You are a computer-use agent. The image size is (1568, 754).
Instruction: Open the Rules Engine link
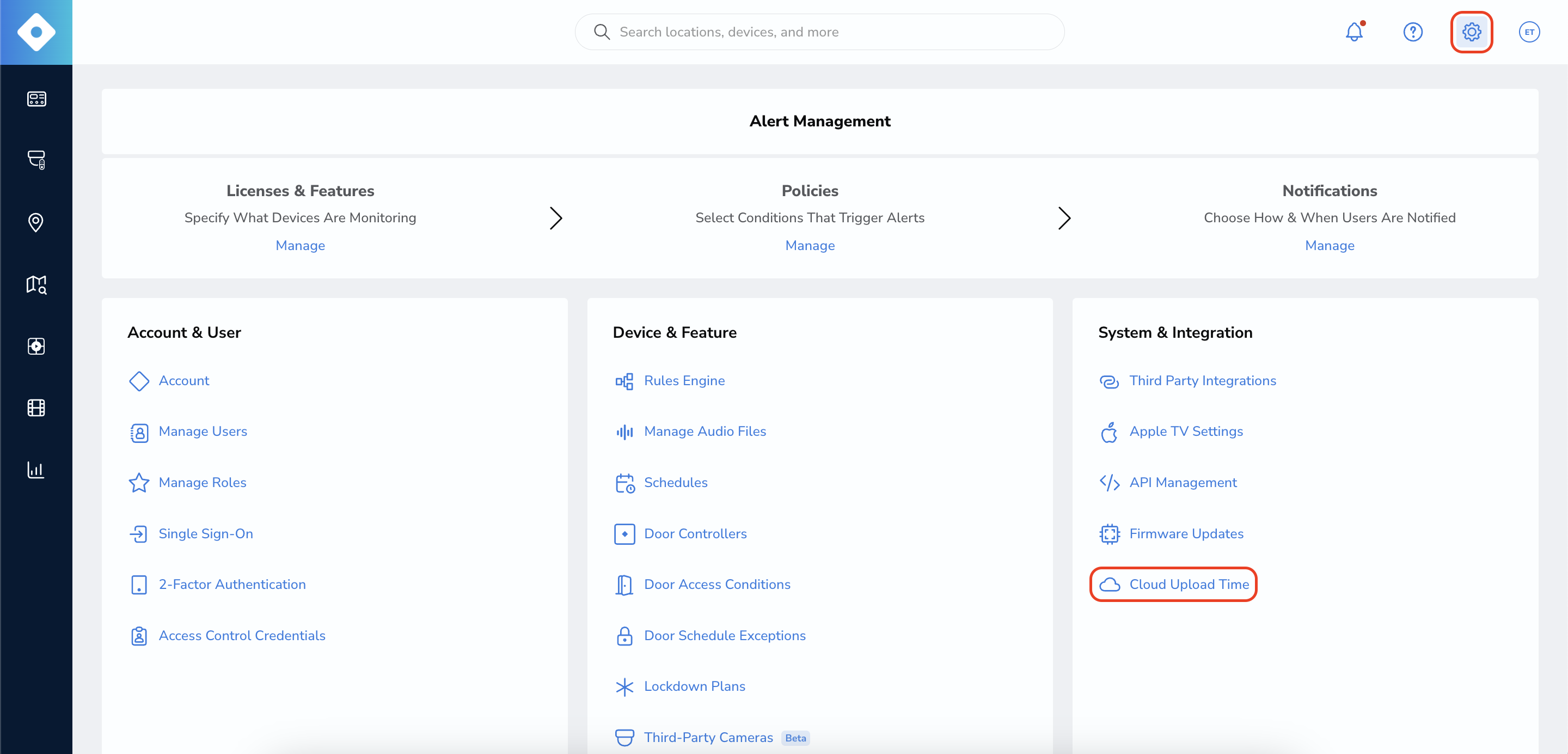pos(684,381)
